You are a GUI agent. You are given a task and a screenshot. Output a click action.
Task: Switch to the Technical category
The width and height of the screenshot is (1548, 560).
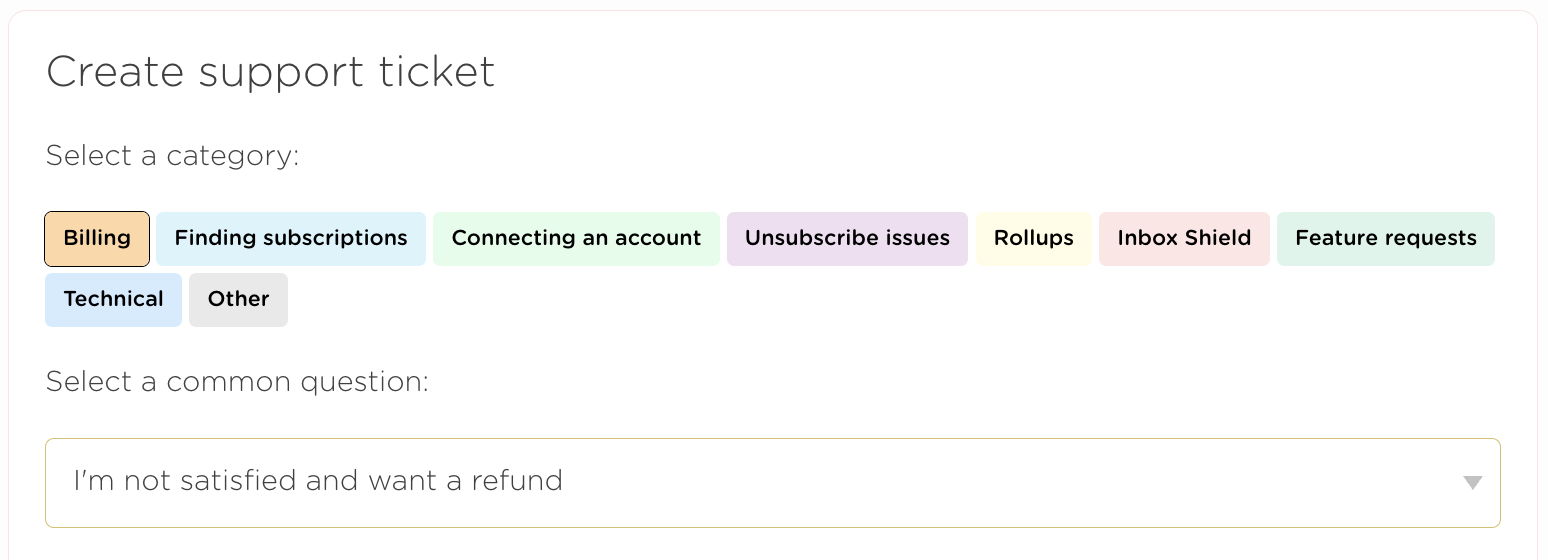(113, 300)
